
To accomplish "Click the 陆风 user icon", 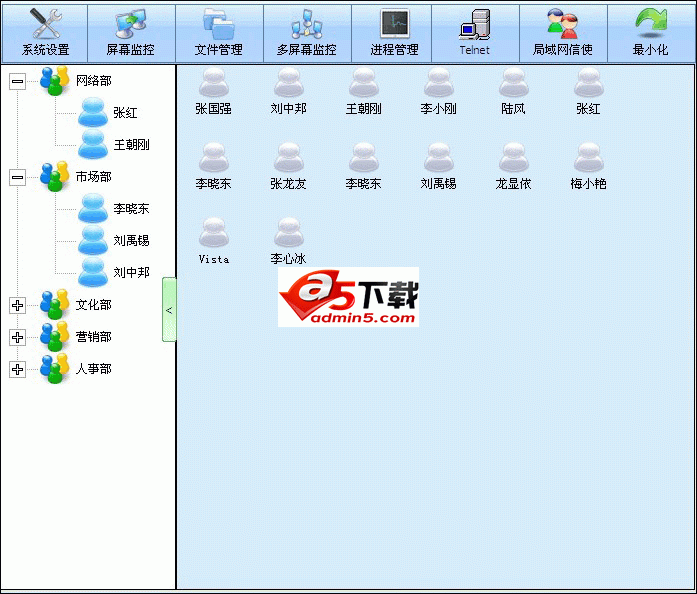I will [514, 92].
